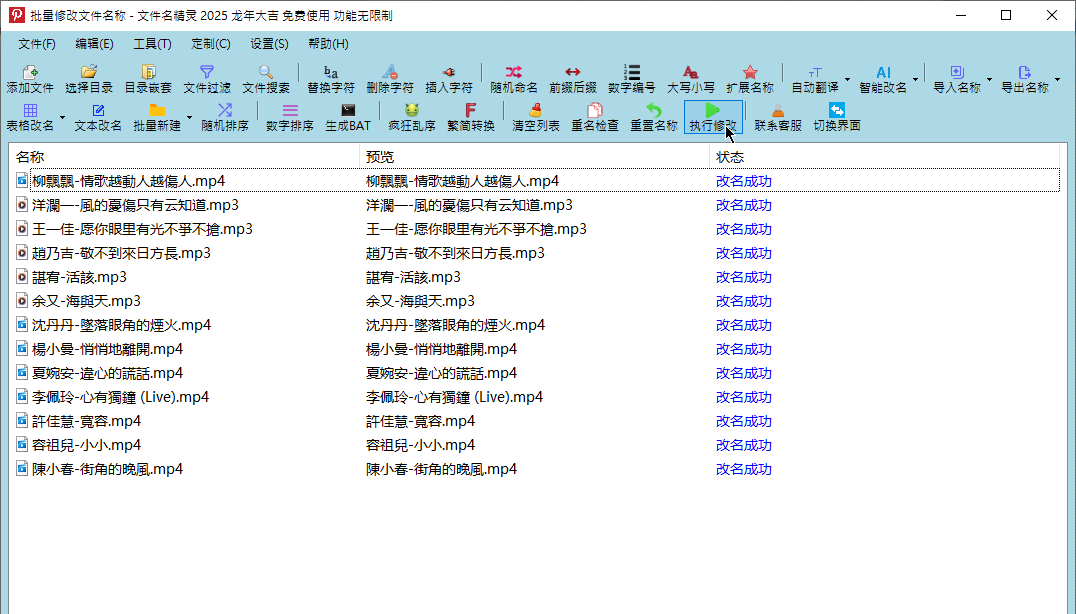Image resolution: width=1076 pixels, height=614 pixels.
Task: Open the 数字编号 numbering tool
Action: pos(632,80)
